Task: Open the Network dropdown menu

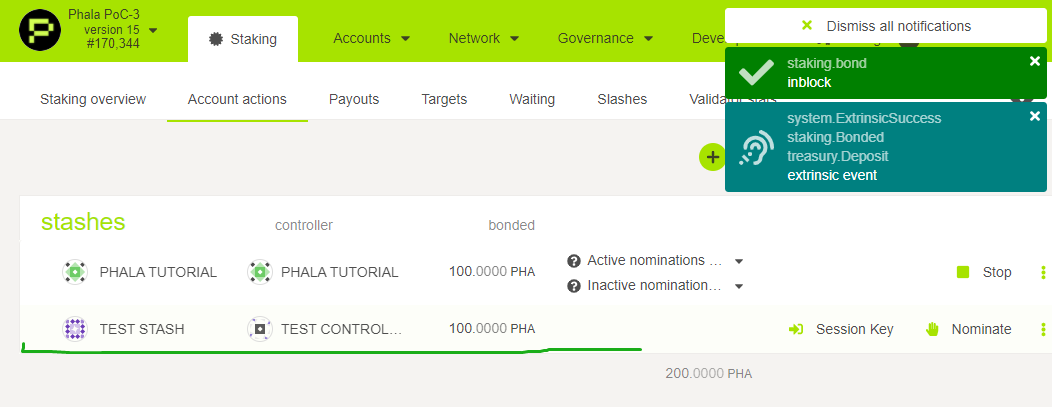Action: (x=484, y=38)
